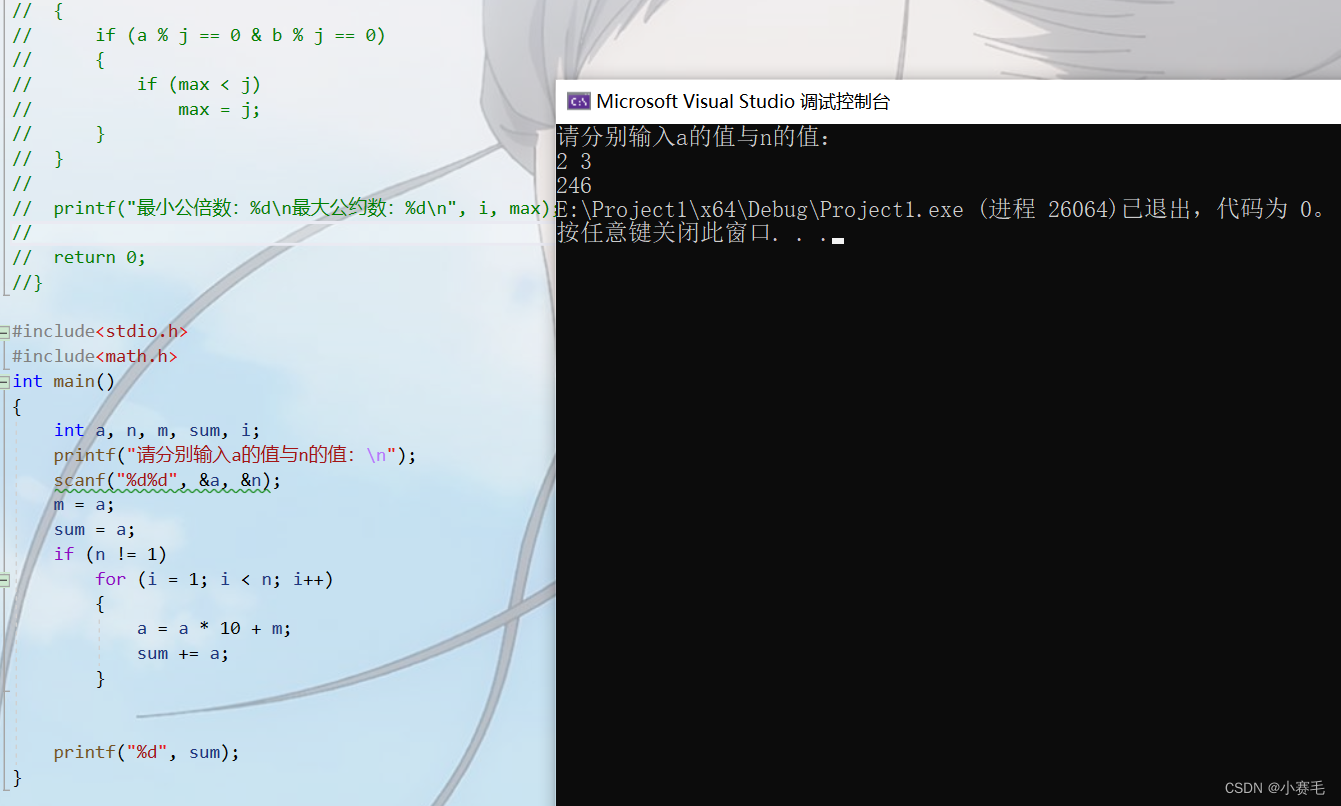The height and width of the screenshot is (806, 1341).
Task: Place cursor on the underlined scanf format string
Action: [147, 479]
